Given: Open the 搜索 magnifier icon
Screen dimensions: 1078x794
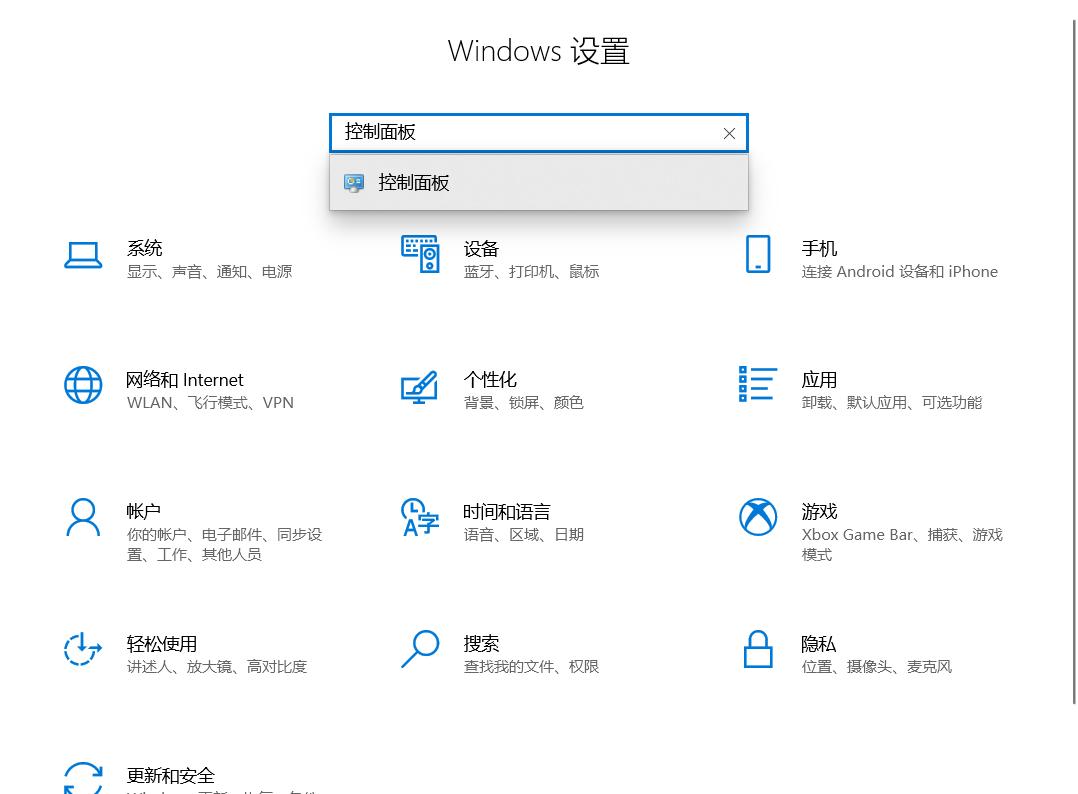Looking at the screenshot, I should 420,649.
